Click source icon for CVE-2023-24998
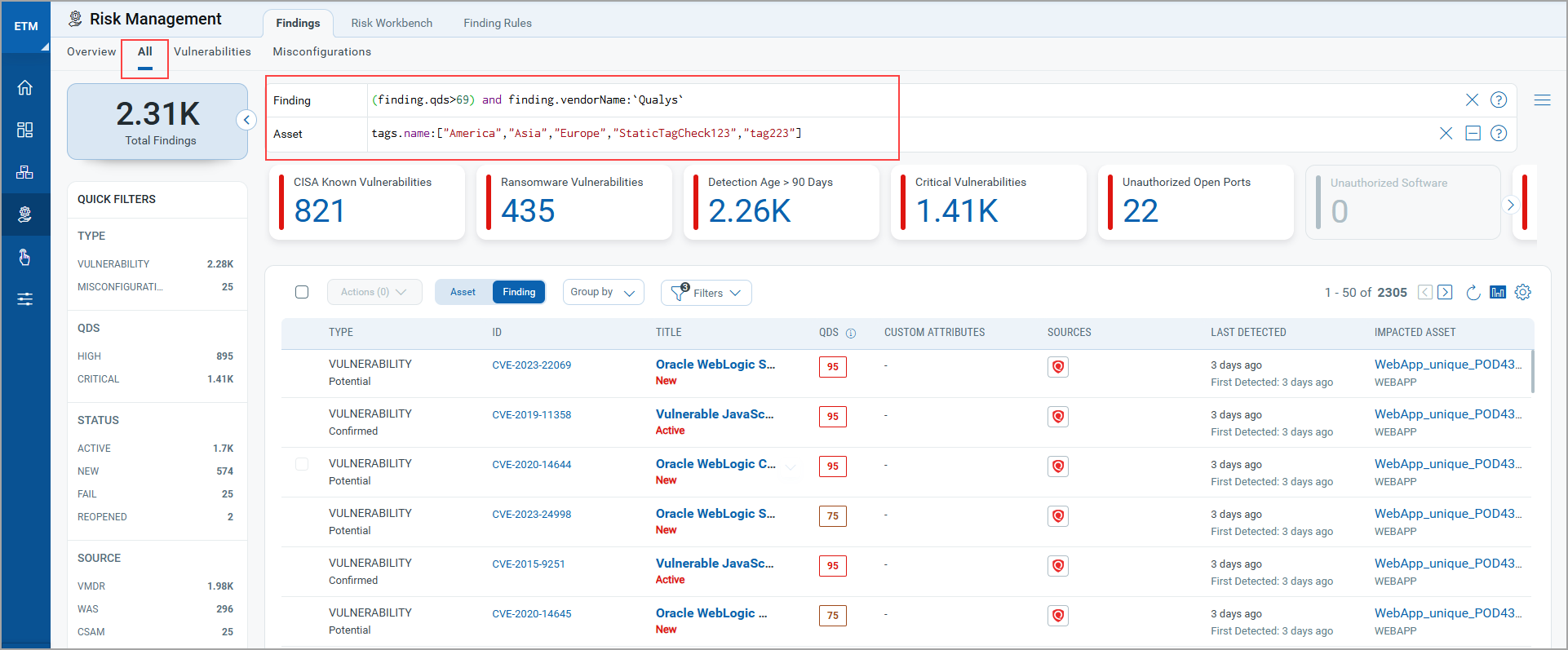1568x650 pixels. click(x=1058, y=516)
